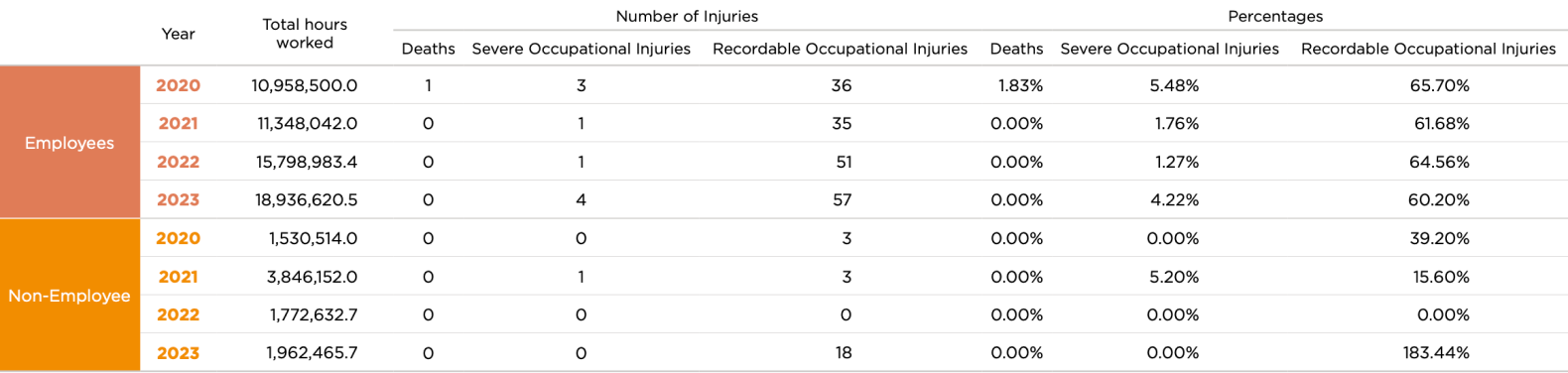
Task: Select Employees 2023 year label
Action: tap(178, 200)
